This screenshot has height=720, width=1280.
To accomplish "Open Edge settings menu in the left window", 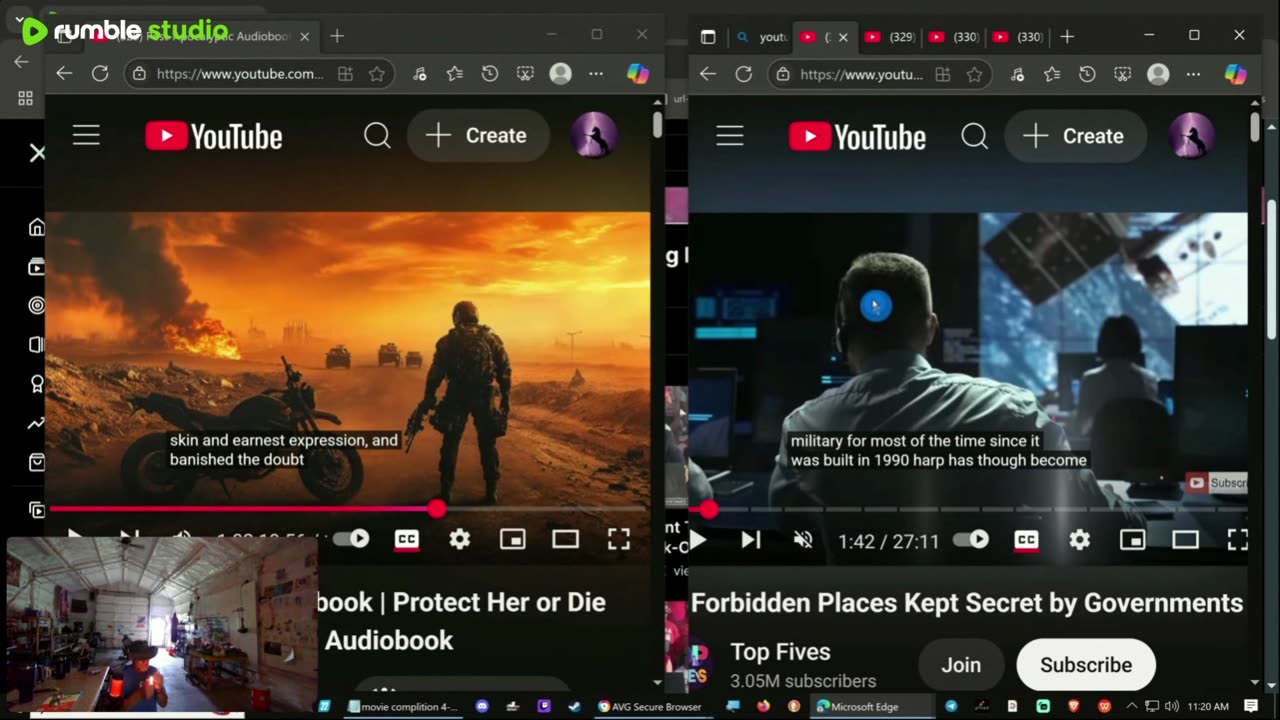I will point(596,74).
